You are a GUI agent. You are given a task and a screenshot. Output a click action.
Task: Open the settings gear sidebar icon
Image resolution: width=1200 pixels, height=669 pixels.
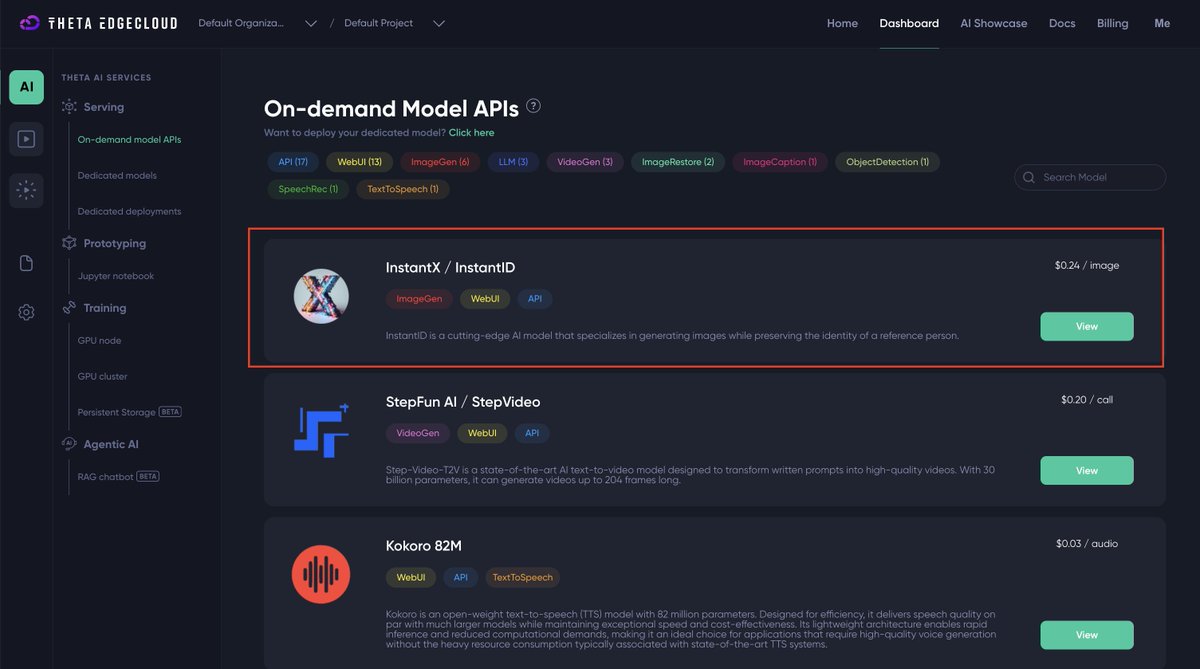pos(26,312)
